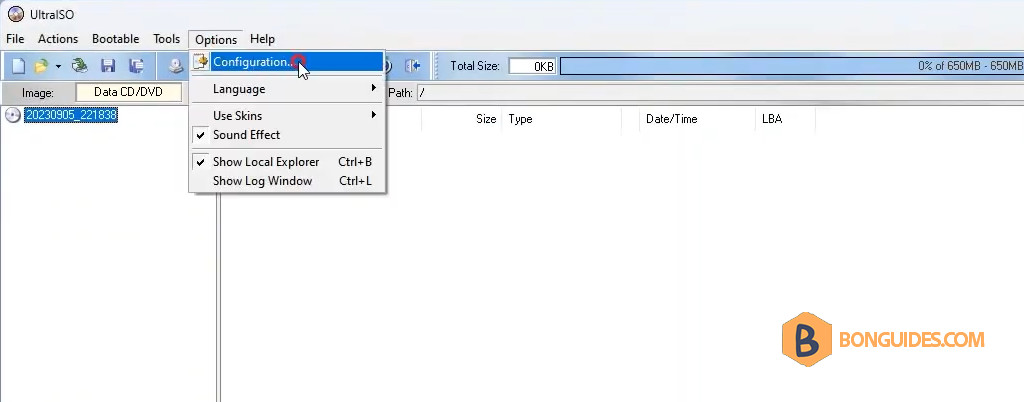Open the Tools menu

pos(167,39)
